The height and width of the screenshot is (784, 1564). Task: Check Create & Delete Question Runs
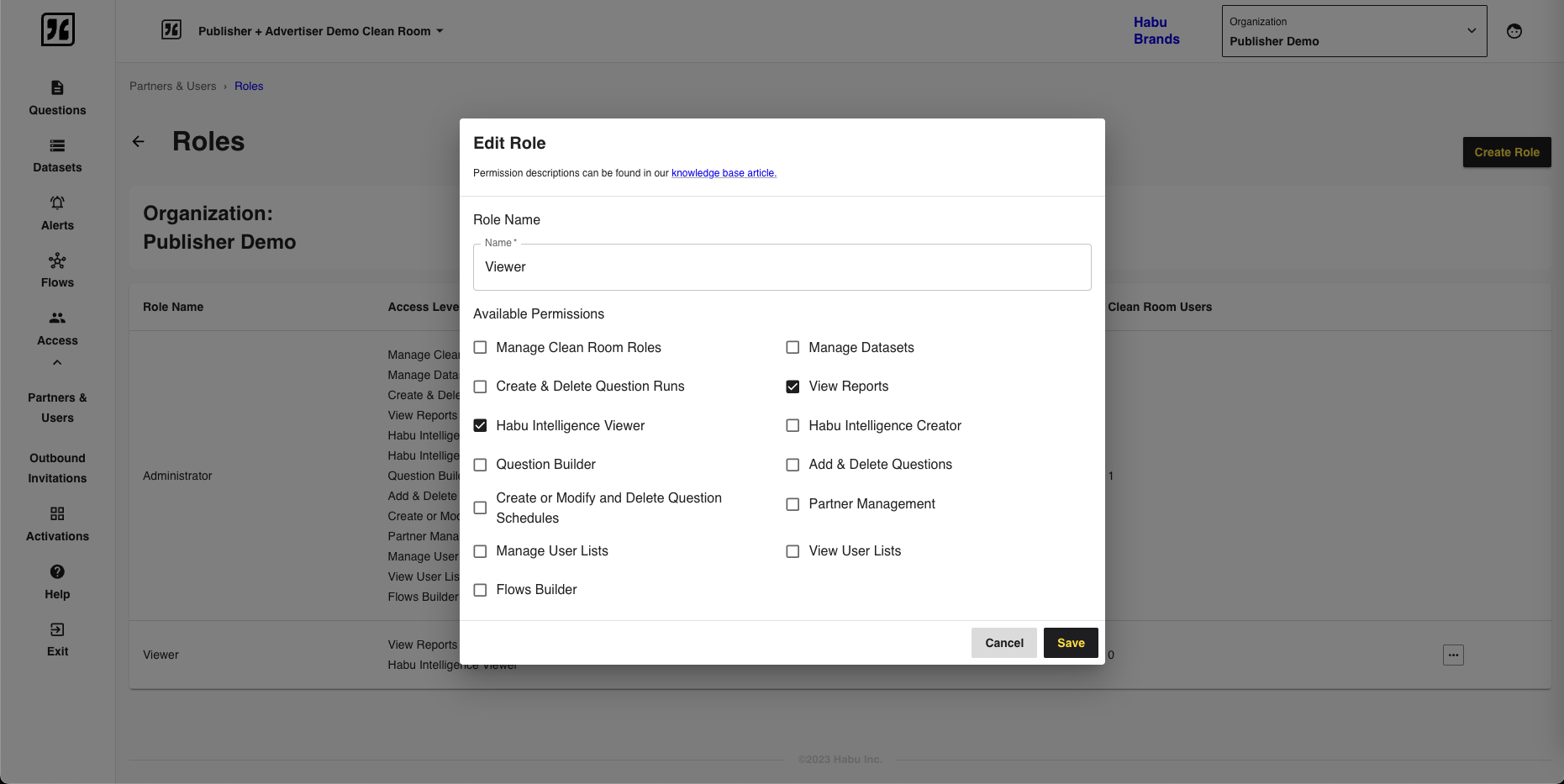(480, 387)
